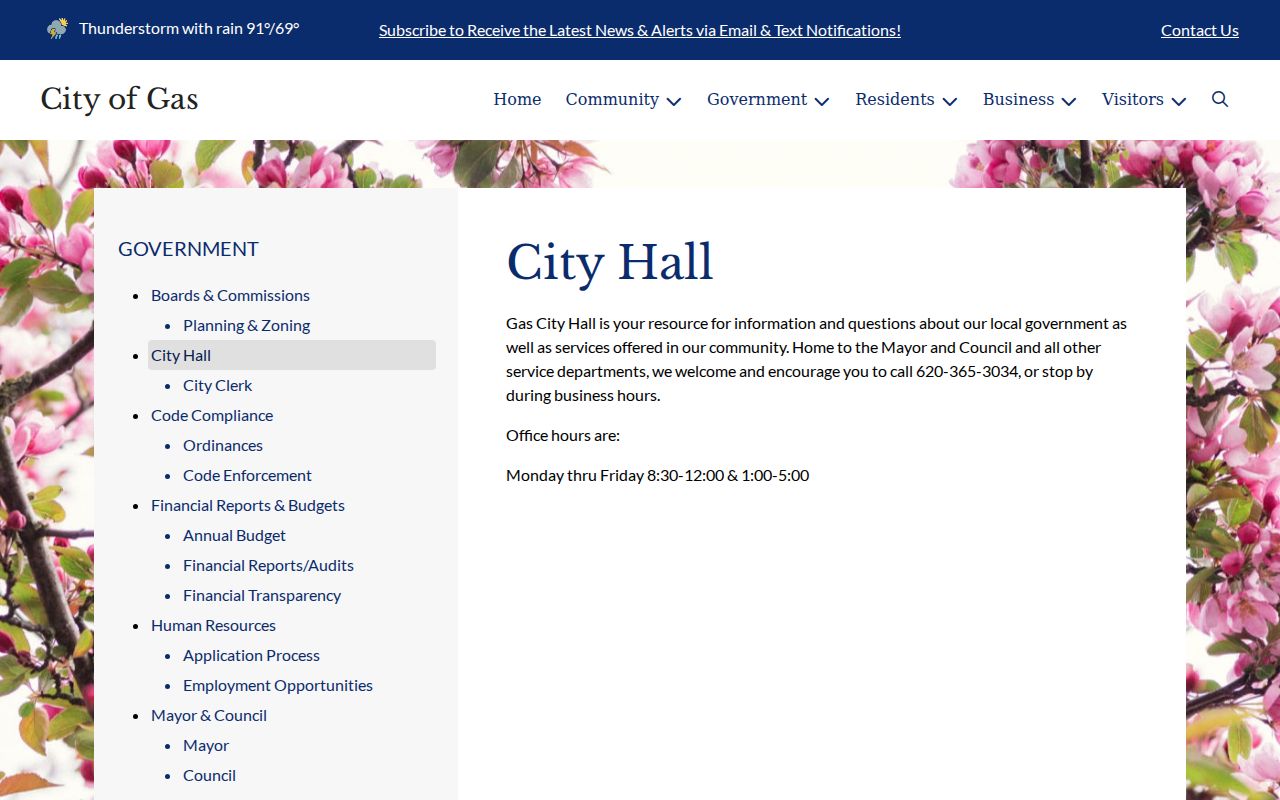Open the Contact Us link
The image size is (1280, 800).
coord(1200,30)
